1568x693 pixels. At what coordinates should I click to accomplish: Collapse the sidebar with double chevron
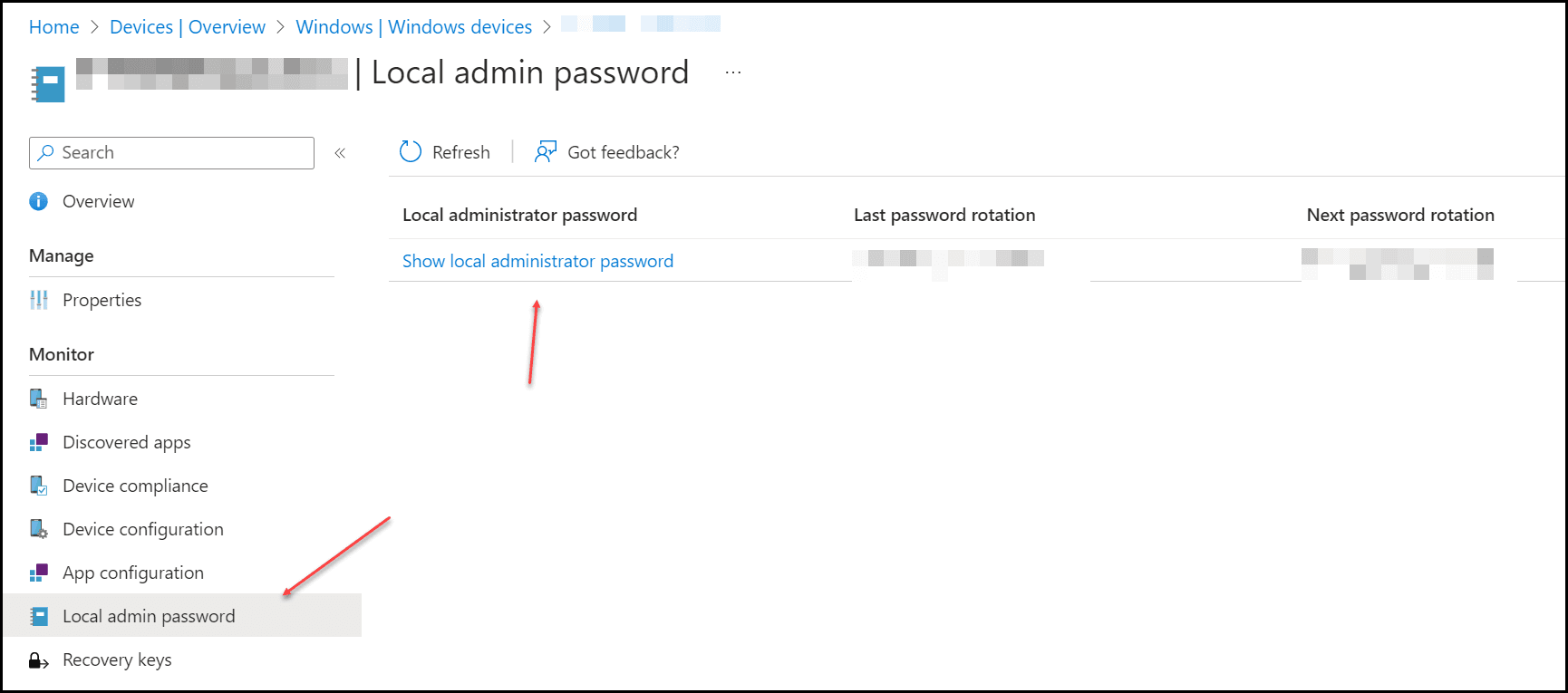click(340, 153)
